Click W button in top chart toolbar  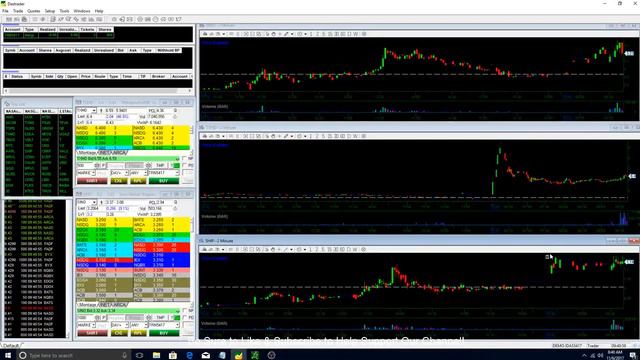pos(356,34)
